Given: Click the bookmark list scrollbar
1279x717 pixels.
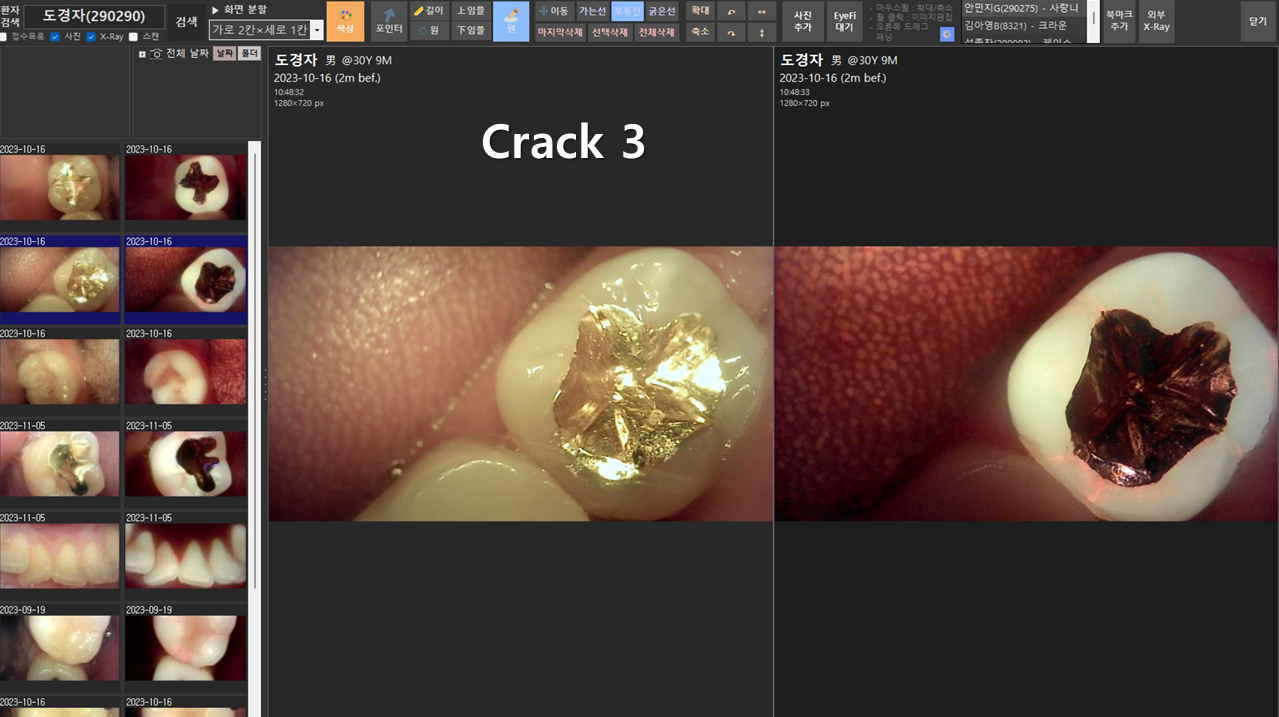Looking at the screenshot, I should tap(1093, 21).
